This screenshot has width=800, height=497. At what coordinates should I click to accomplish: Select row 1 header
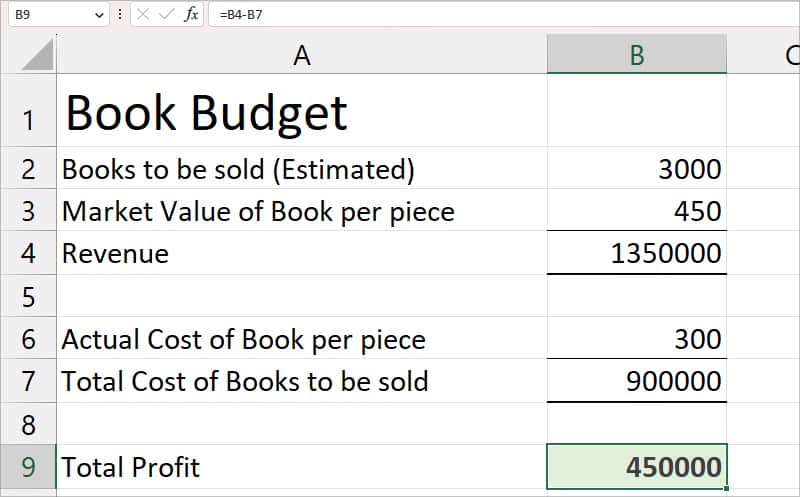coord(28,110)
